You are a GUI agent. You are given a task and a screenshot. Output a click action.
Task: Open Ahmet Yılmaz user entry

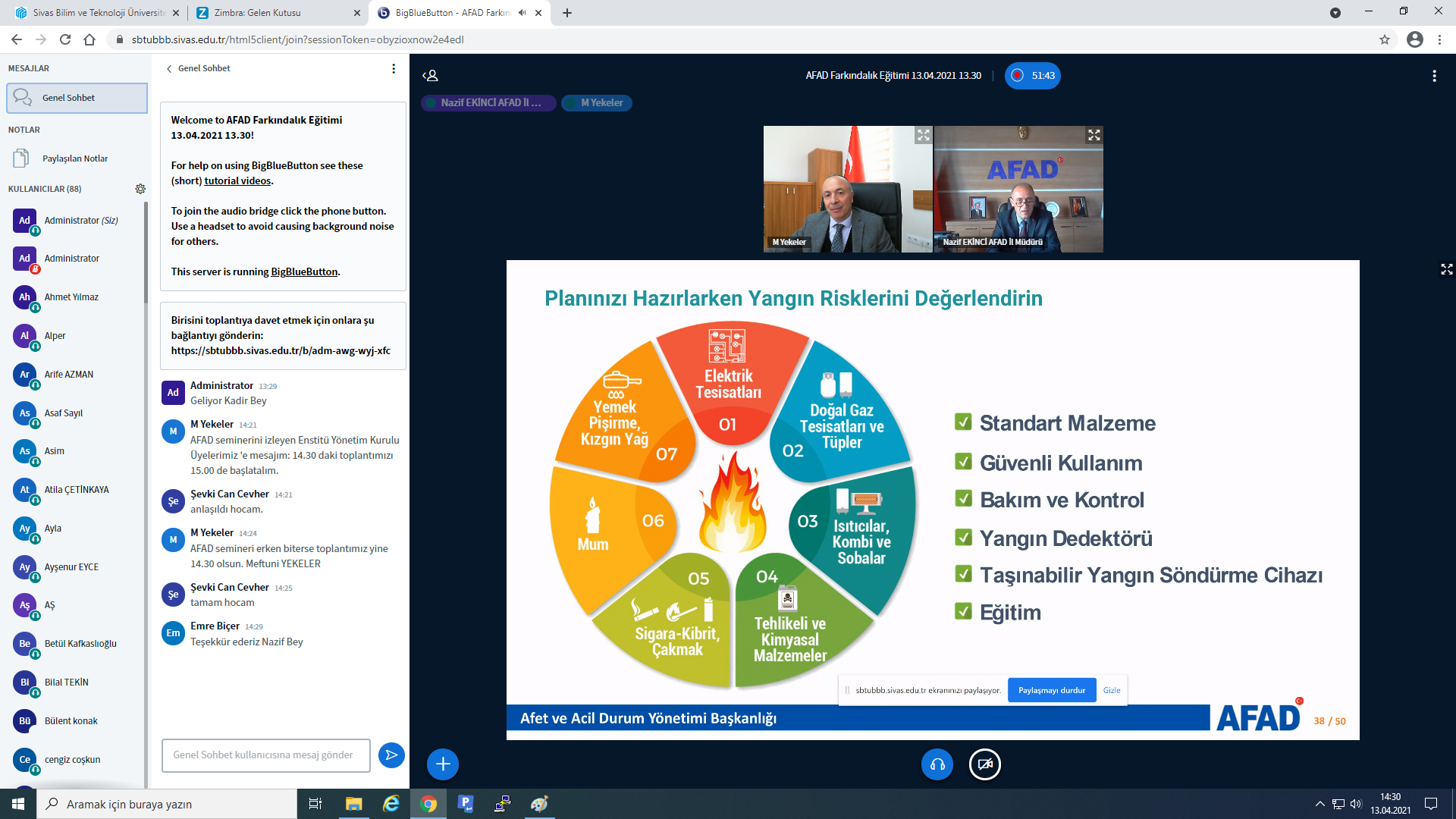pos(76,297)
